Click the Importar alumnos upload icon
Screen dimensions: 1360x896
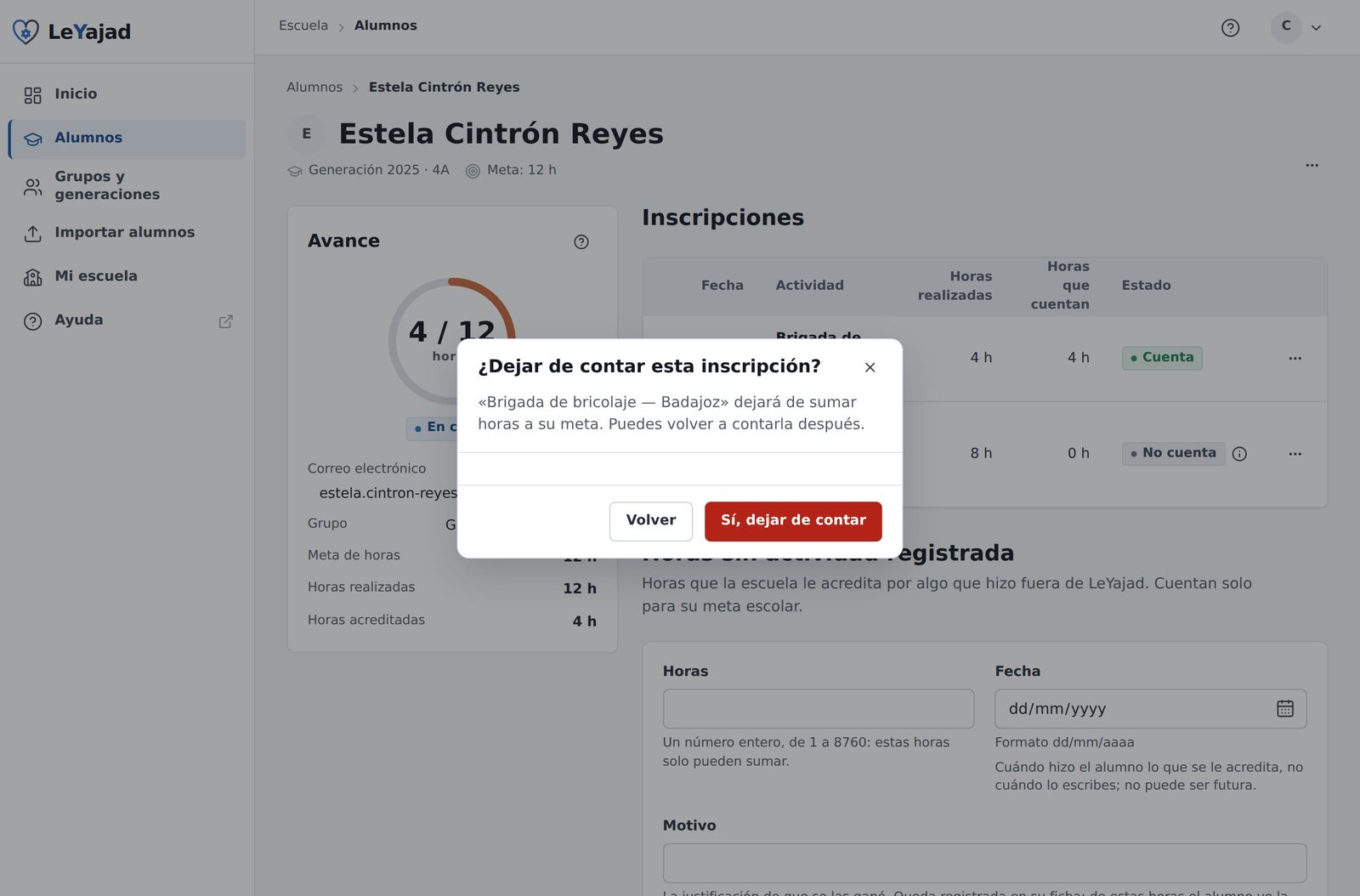[x=32, y=234]
